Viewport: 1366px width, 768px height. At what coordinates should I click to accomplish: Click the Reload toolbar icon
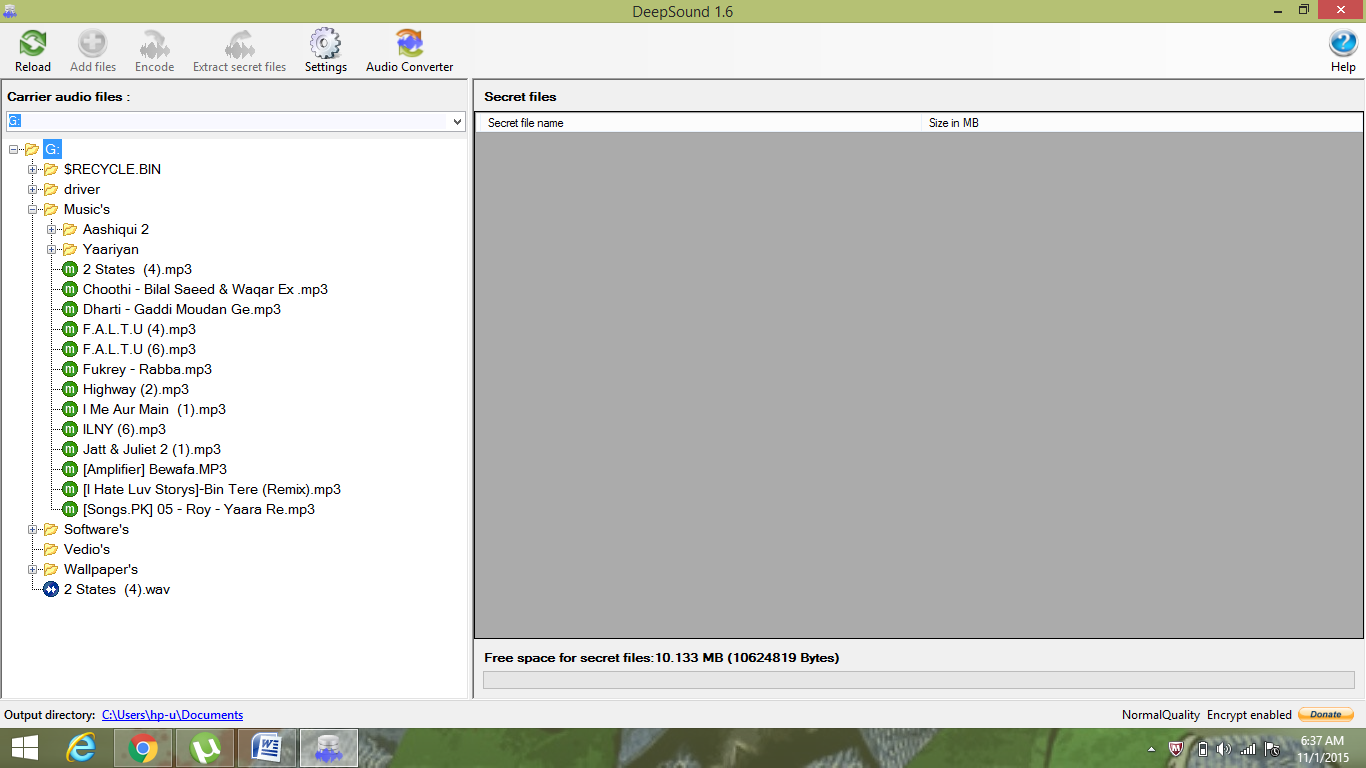click(33, 44)
